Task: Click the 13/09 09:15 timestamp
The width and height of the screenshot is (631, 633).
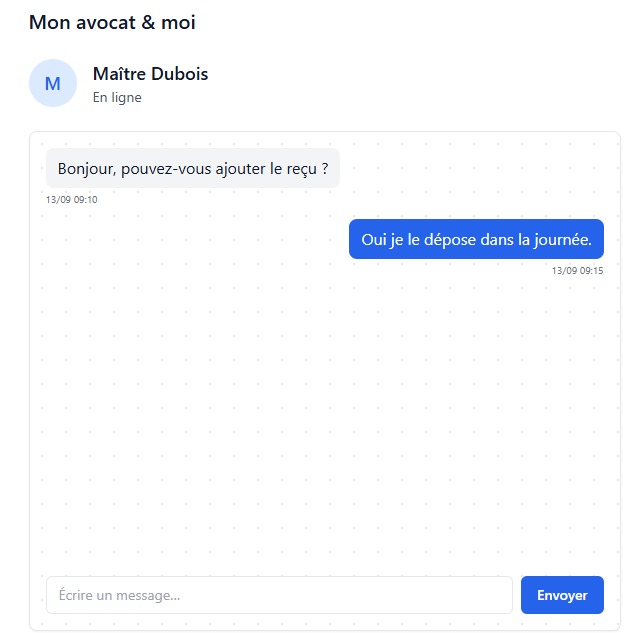Action: [577, 270]
